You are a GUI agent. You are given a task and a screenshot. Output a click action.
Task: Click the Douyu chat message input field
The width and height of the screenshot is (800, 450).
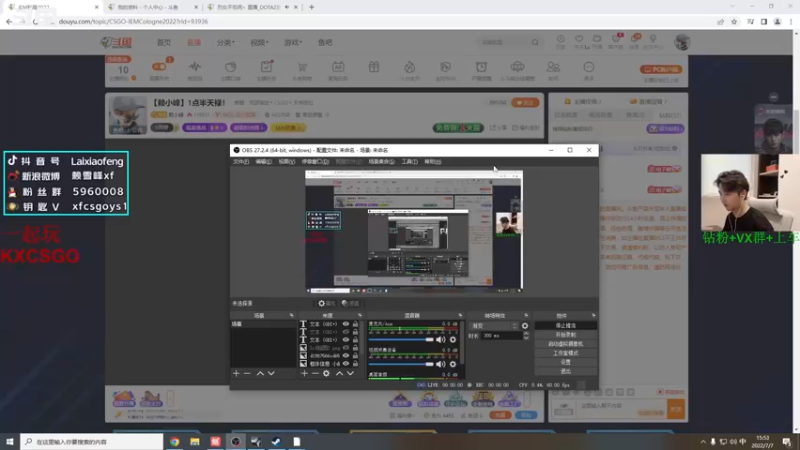pos(621,407)
